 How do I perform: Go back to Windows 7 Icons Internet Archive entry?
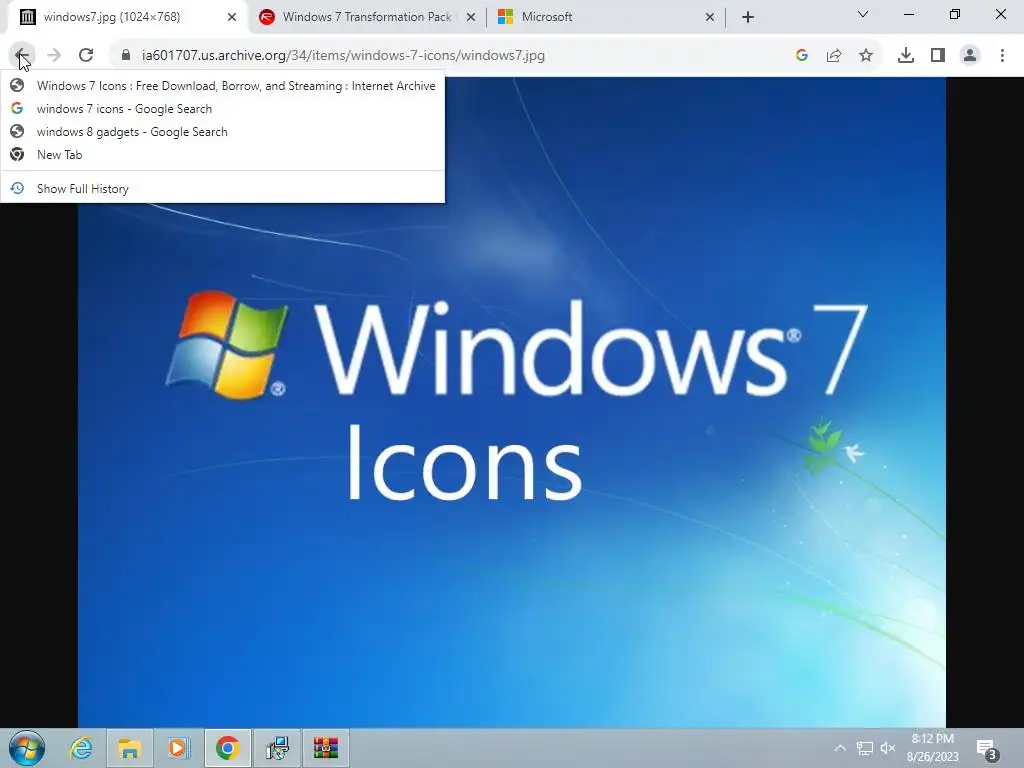[223, 86]
